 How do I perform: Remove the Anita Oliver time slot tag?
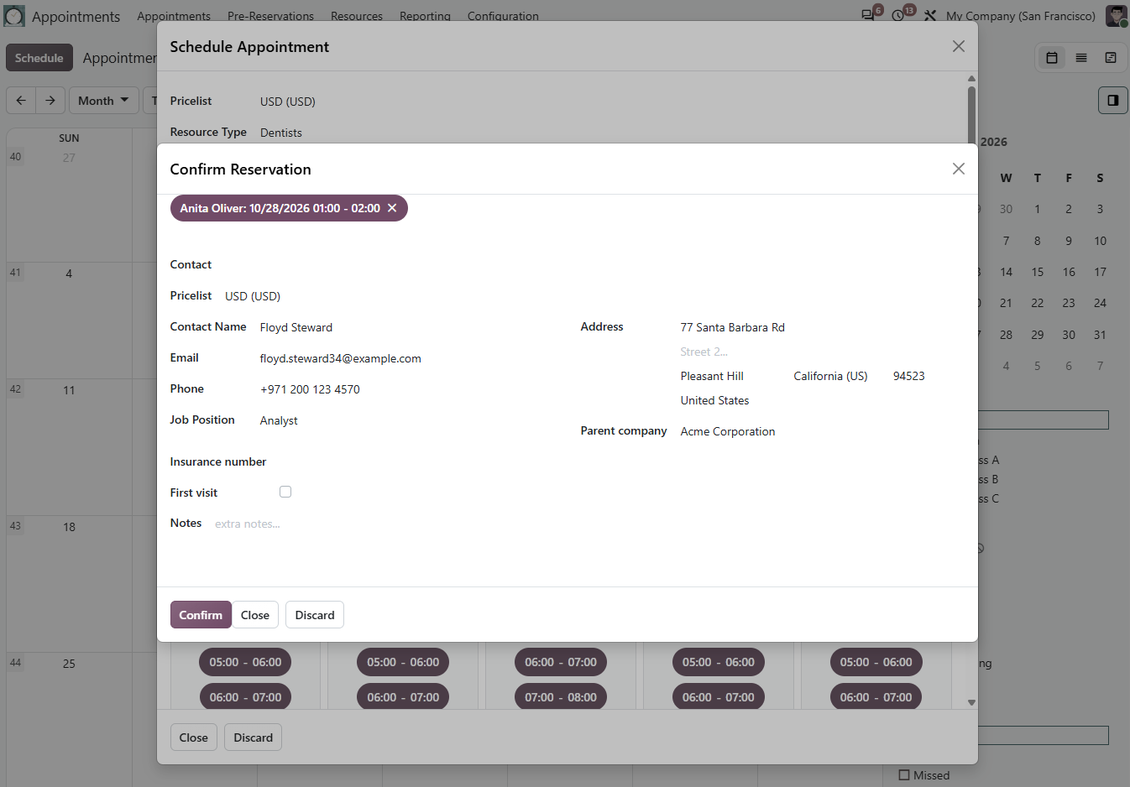coord(392,208)
